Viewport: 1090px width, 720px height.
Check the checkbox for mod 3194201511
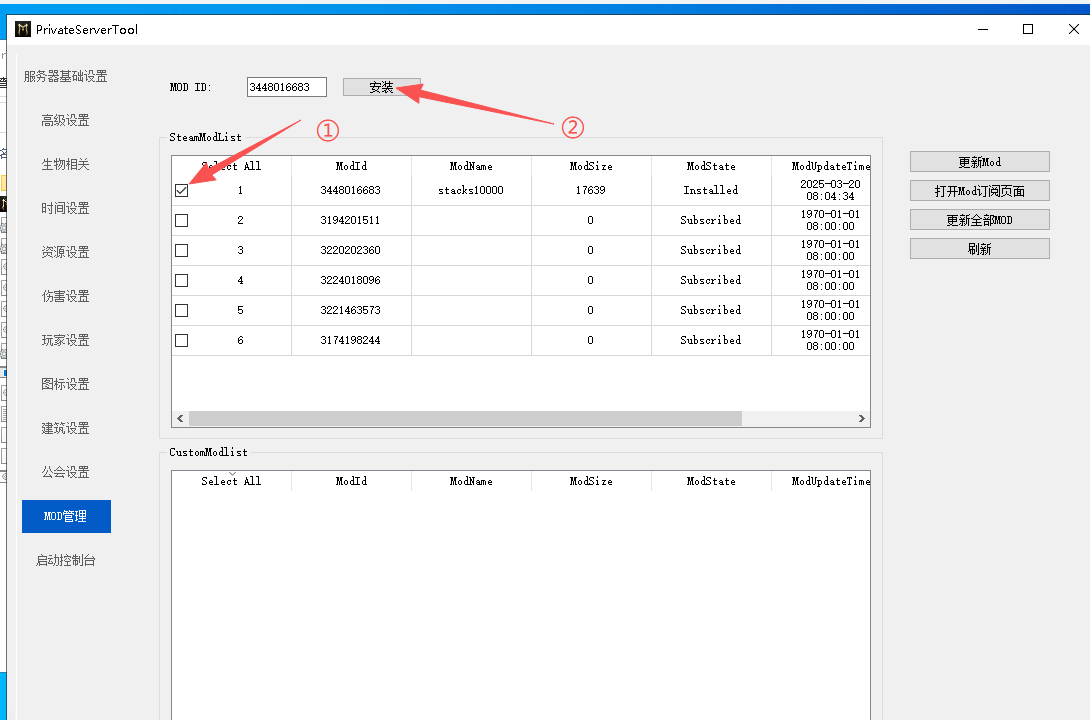tap(181, 220)
